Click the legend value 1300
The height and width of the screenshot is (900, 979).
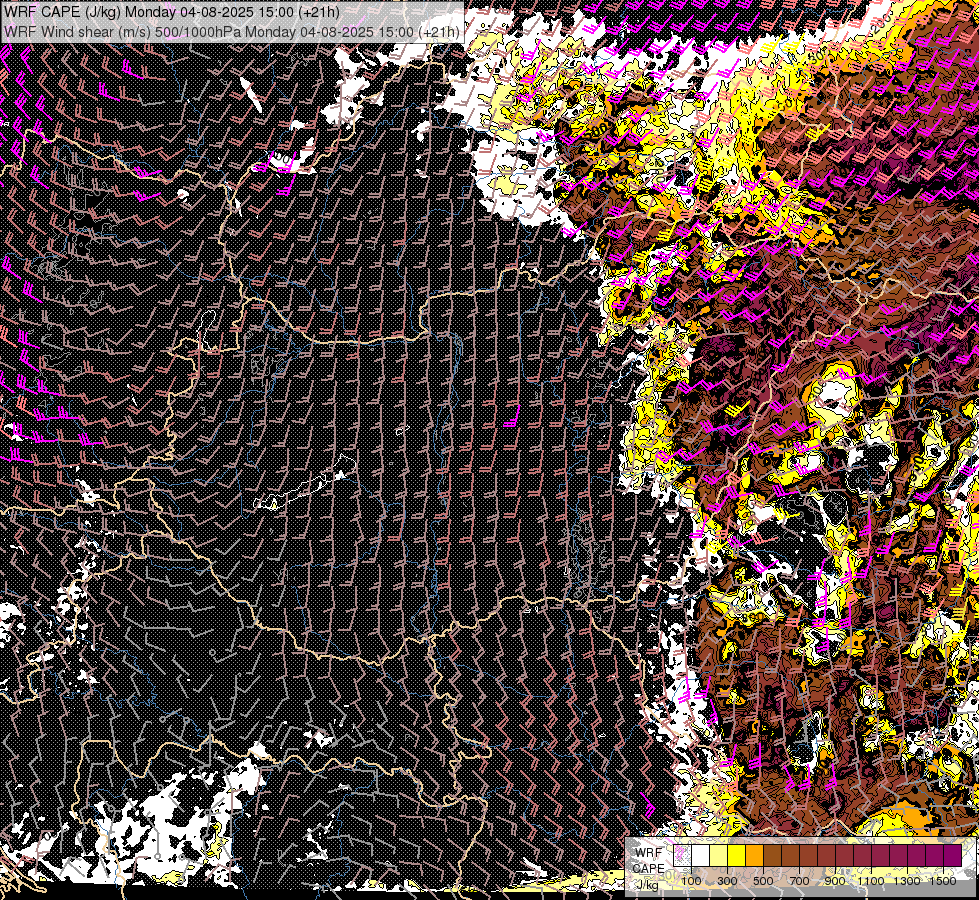click(x=907, y=881)
